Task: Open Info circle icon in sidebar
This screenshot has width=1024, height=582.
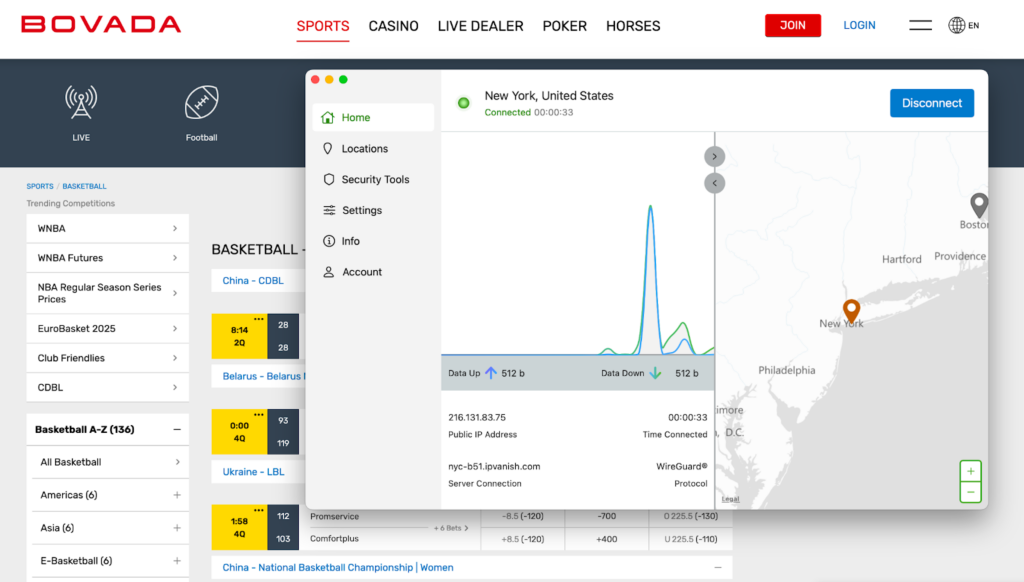Action: (x=328, y=241)
